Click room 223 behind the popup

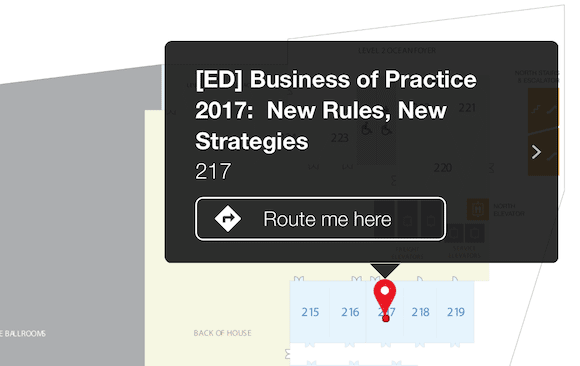pyautogui.click(x=340, y=138)
